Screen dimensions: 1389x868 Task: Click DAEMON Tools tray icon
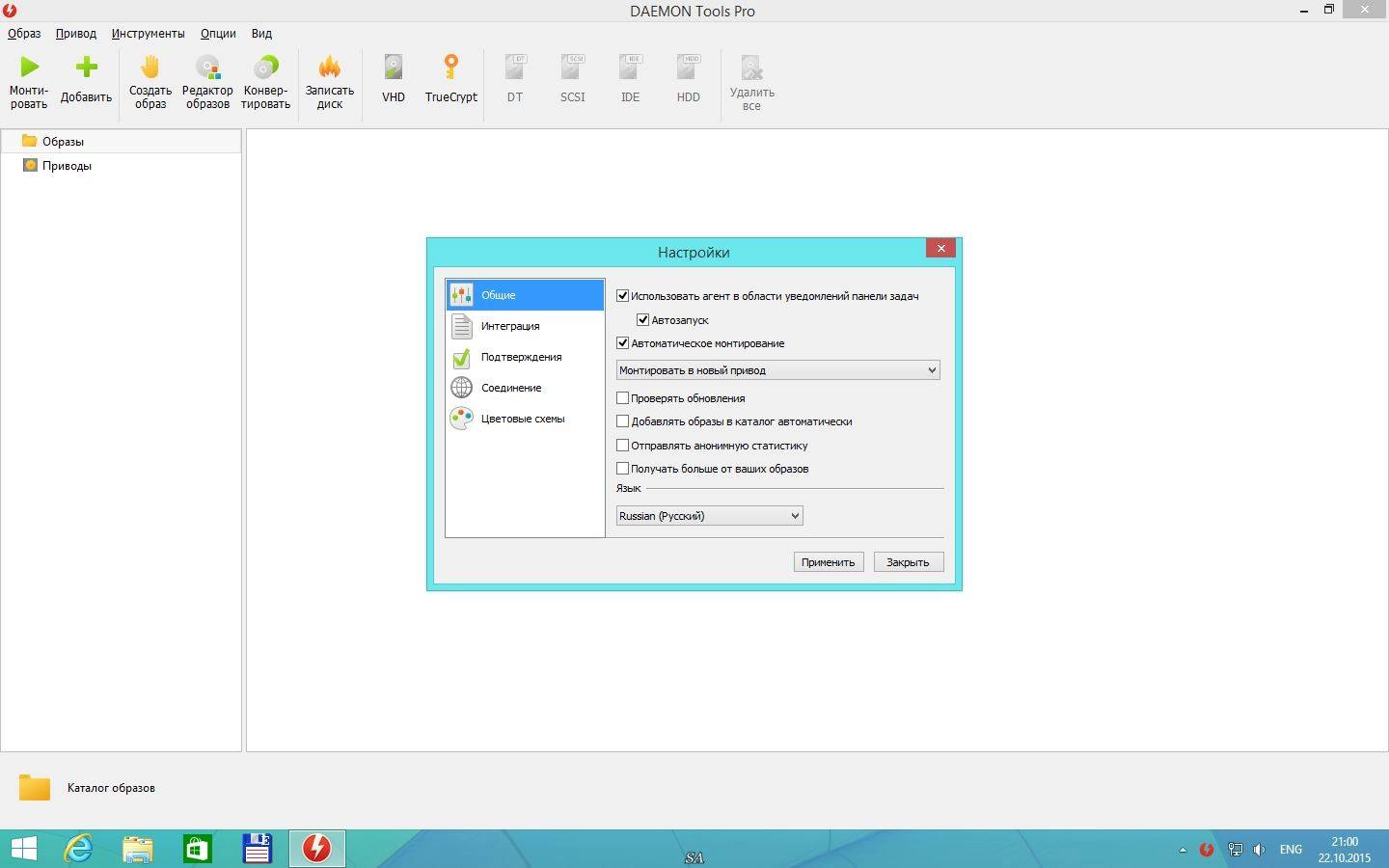(1207, 850)
